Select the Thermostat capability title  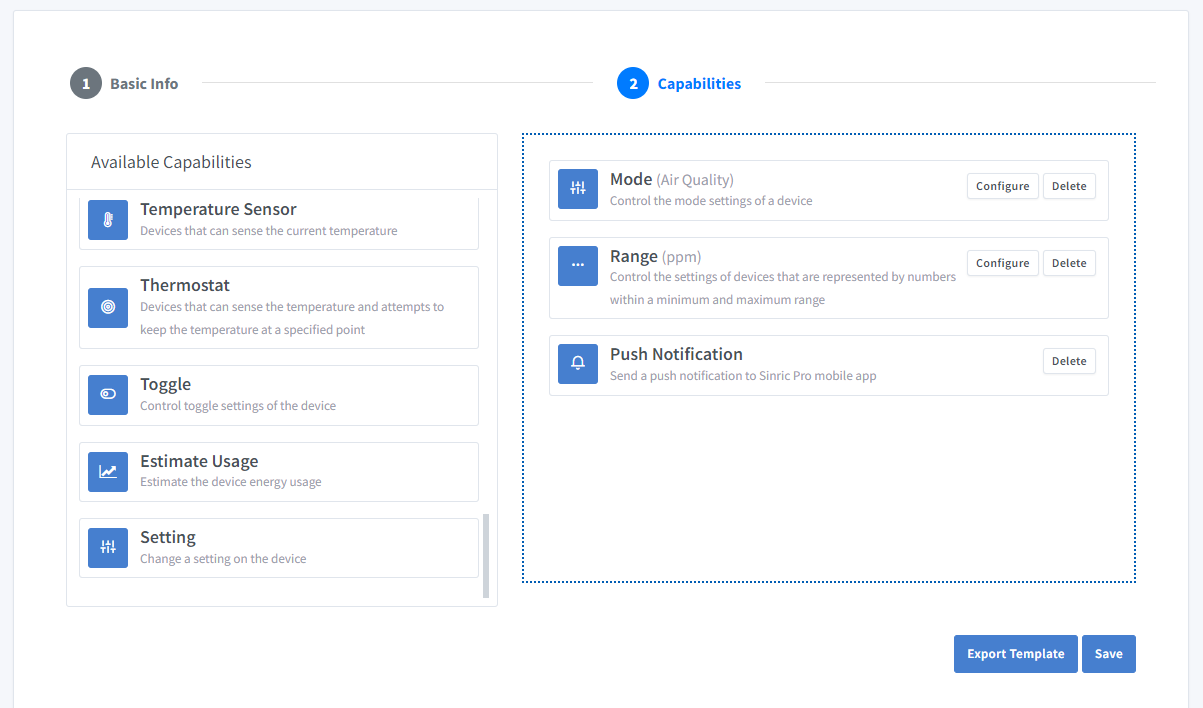[x=185, y=286]
